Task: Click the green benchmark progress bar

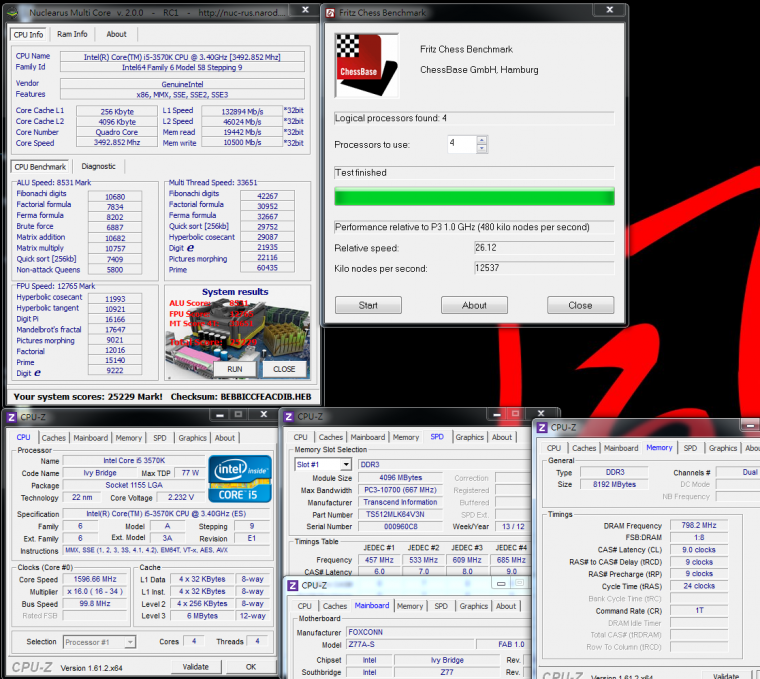Action: tap(474, 198)
